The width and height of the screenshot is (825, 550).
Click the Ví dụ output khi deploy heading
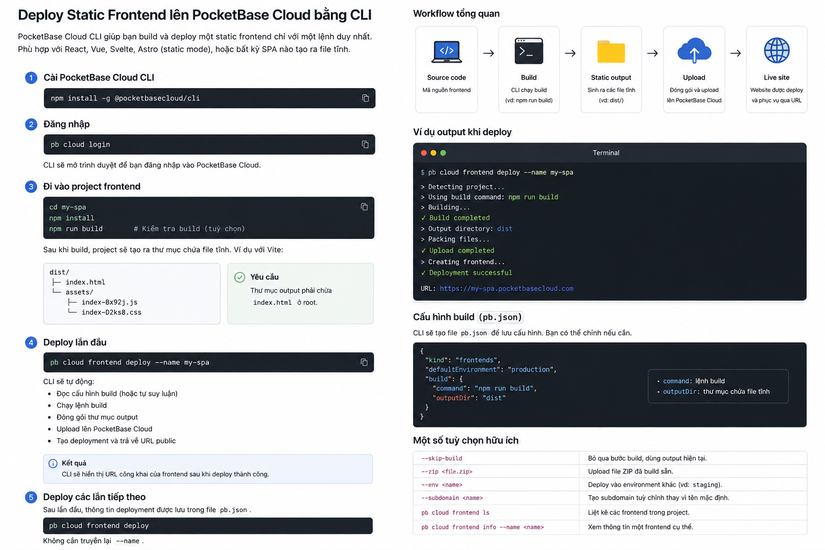[462, 132]
